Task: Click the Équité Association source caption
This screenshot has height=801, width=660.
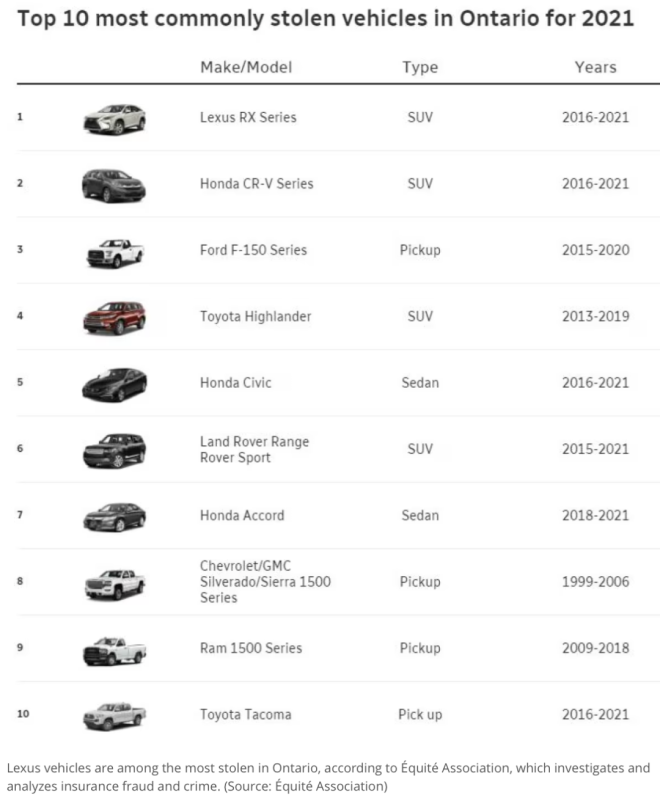Action: 328,777
